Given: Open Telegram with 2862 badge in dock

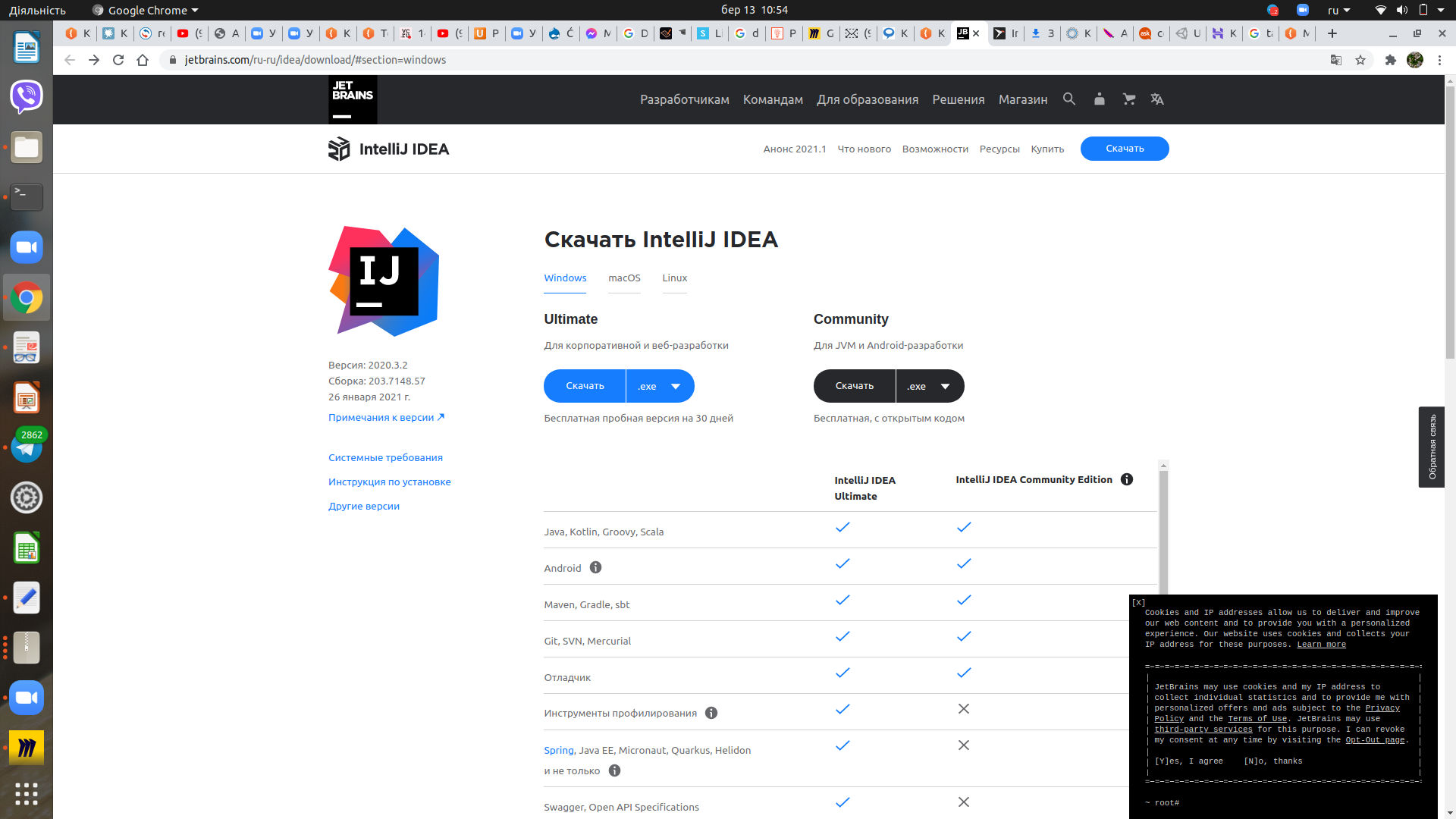Looking at the screenshot, I should [x=27, y=447].
